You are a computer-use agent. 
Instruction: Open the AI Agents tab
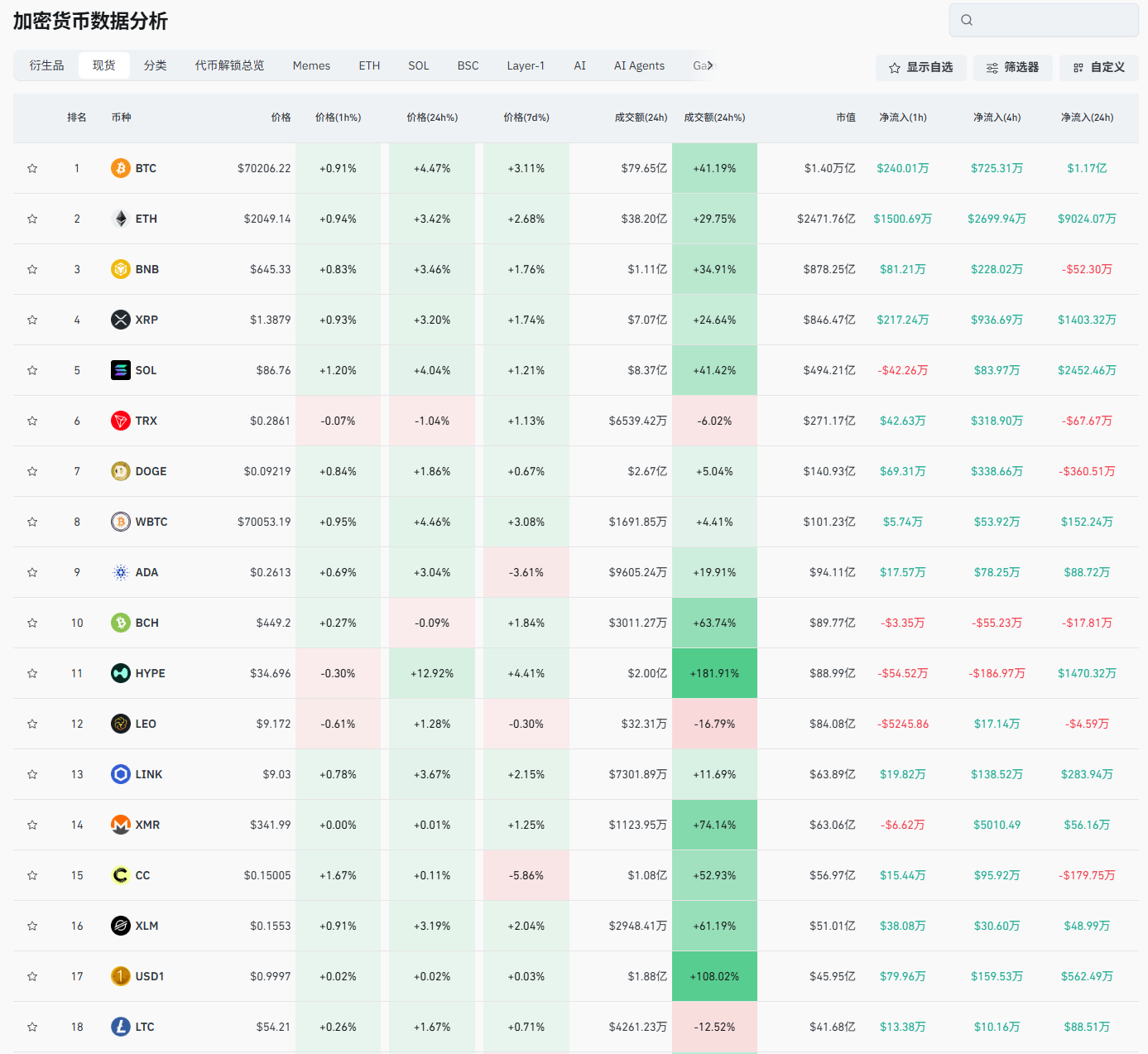tap(639, 65)
